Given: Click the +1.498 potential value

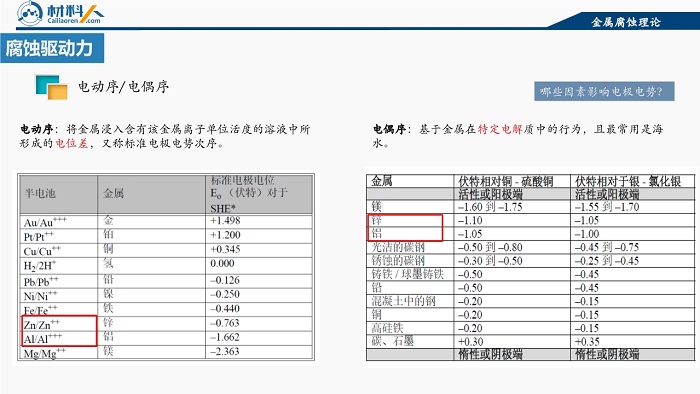Looking at the screenshot, I should (225, 221).
